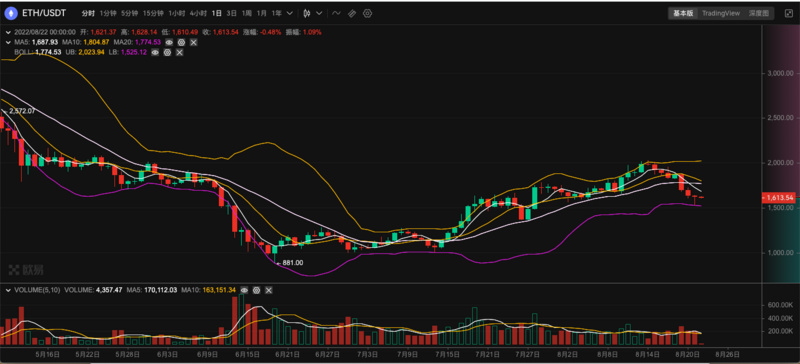Click the 400.00K volume axis label
Viewport: 800px width, 364px height.
tap(781, 318)
